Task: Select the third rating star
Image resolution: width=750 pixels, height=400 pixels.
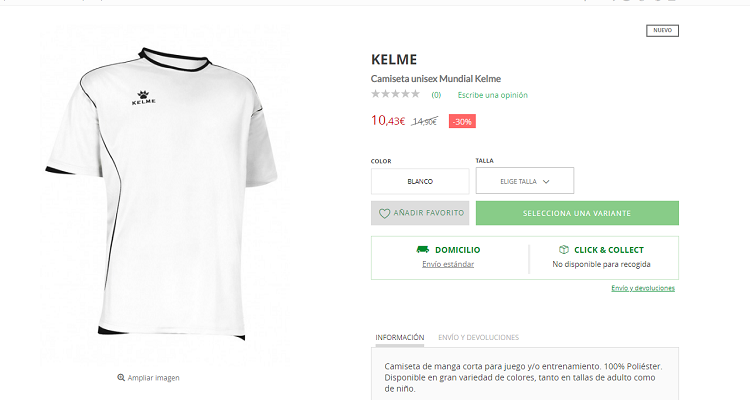Action: click(396, 95)
